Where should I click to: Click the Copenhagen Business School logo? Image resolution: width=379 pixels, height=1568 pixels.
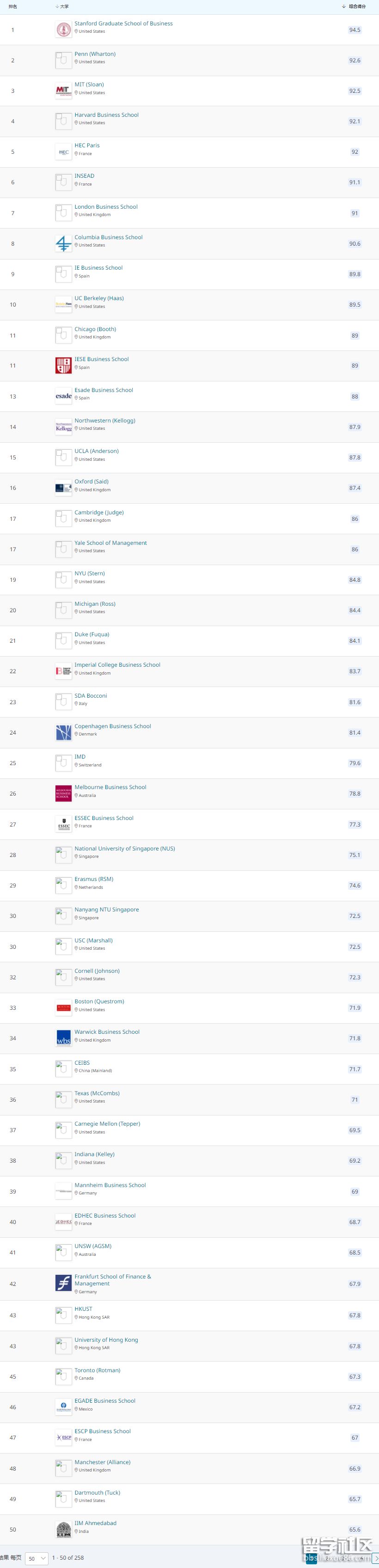(x=63, y=732)
